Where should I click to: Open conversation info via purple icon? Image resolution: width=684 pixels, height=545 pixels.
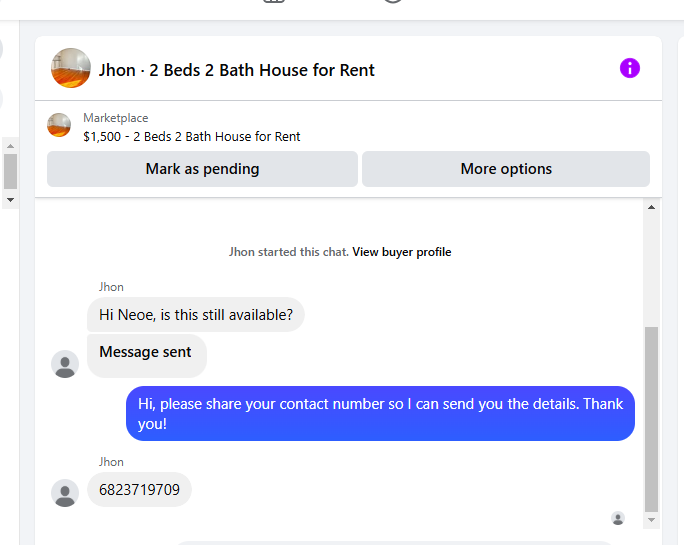click(x=629, y=68)
